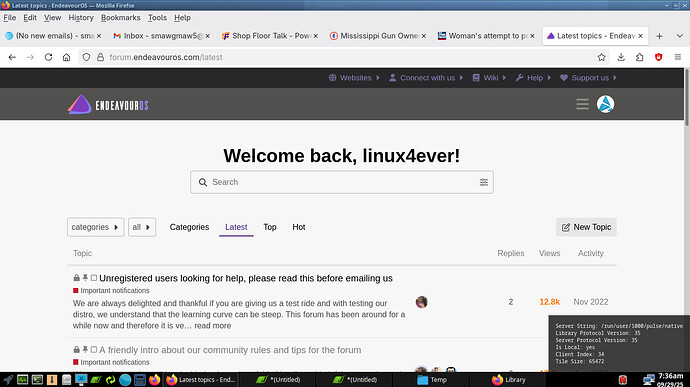This screenshot has width=690, height=387.
Task: Close the No new emails tab
Action: click(99, 36)
